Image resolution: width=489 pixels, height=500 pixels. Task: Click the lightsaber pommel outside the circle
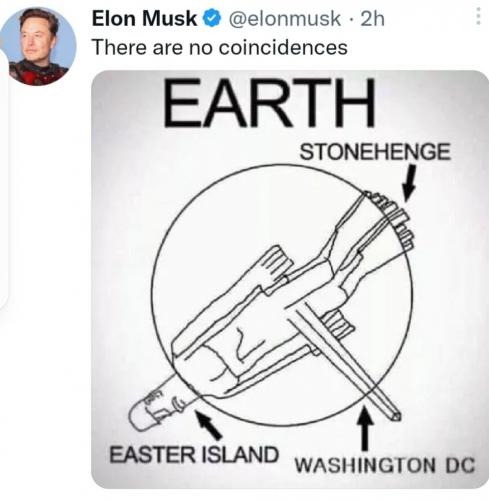pyautogui.click(x=159, y=406)
